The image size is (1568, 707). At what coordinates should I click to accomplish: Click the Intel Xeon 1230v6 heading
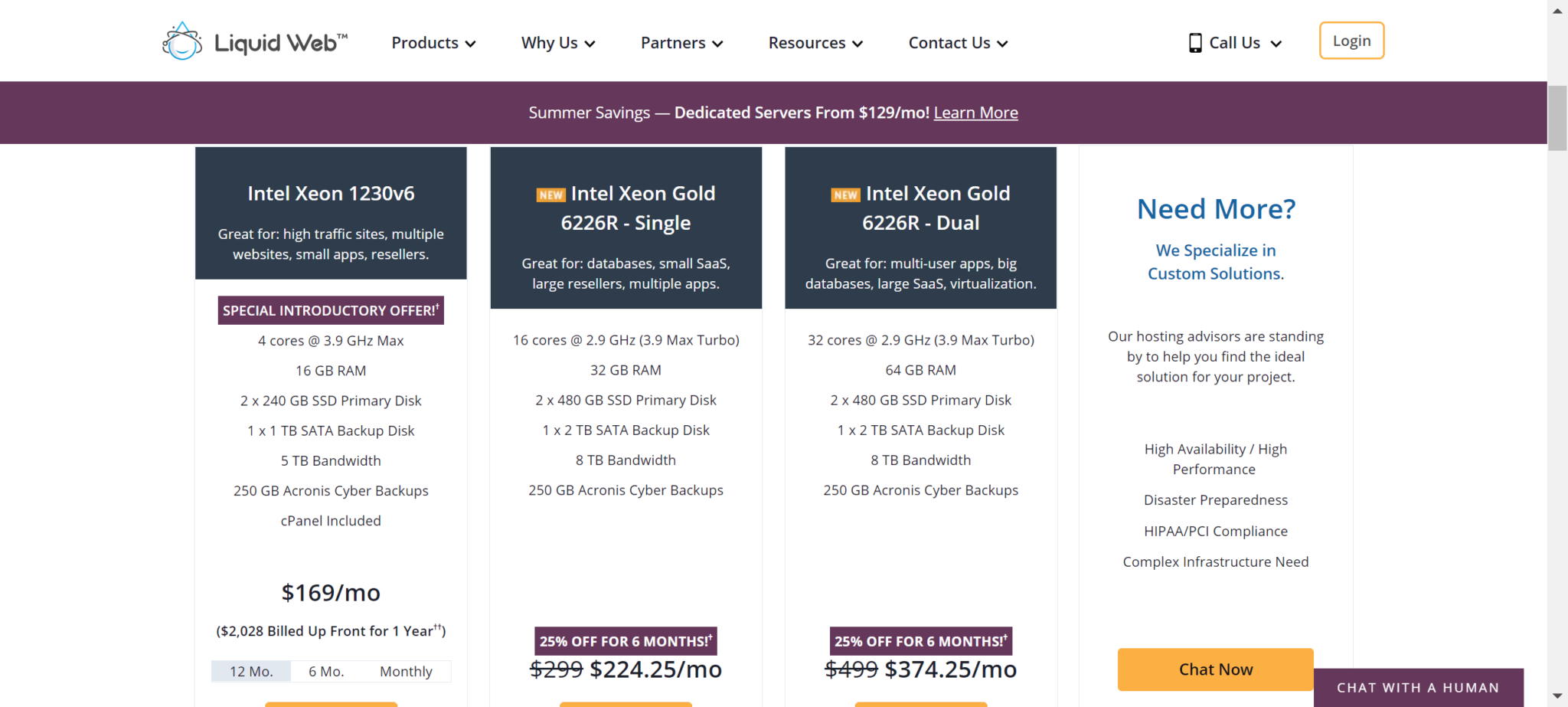click(x=331, y=193)
